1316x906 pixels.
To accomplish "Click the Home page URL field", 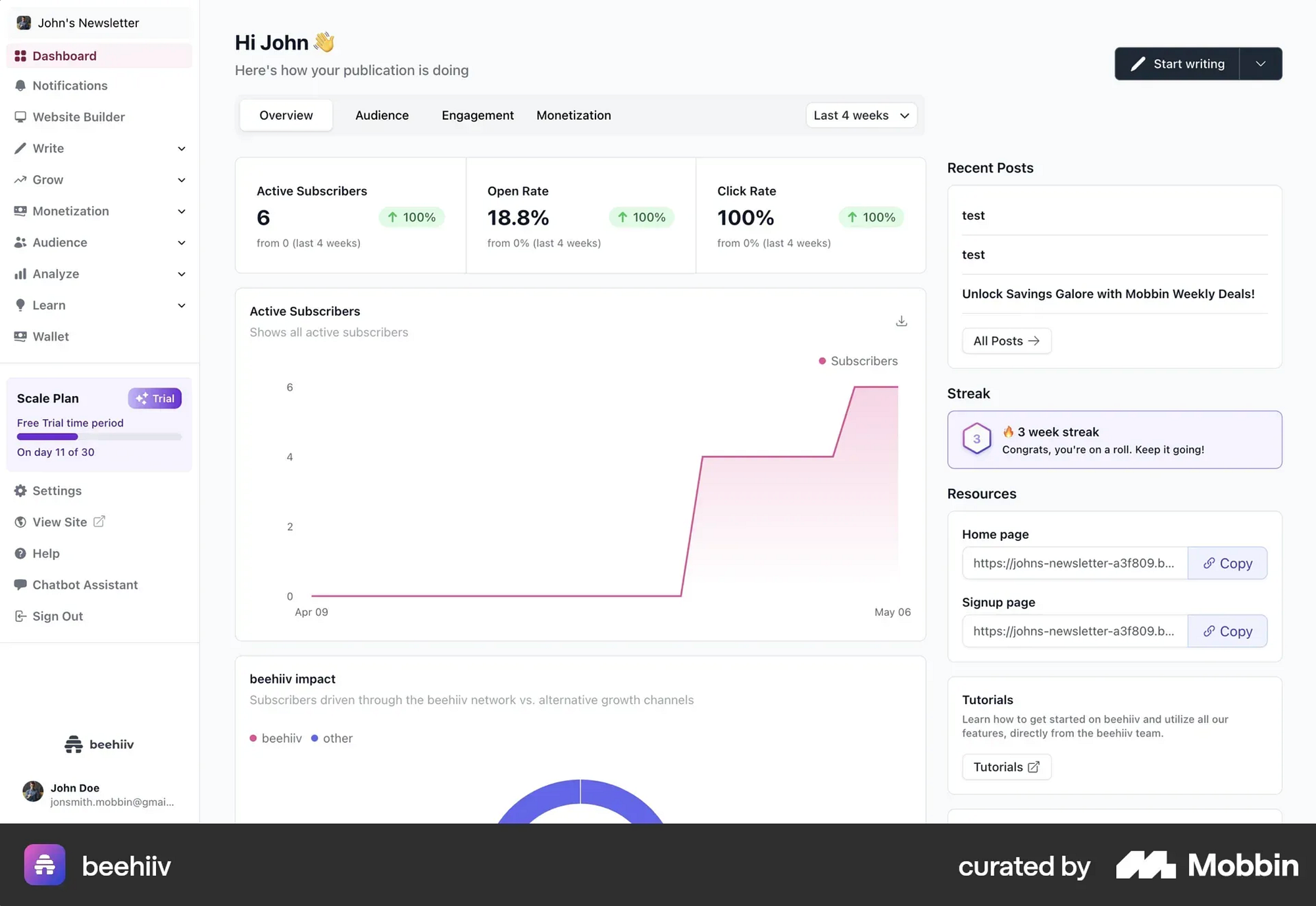I will pyautogui.click(x=1075, y=563).
